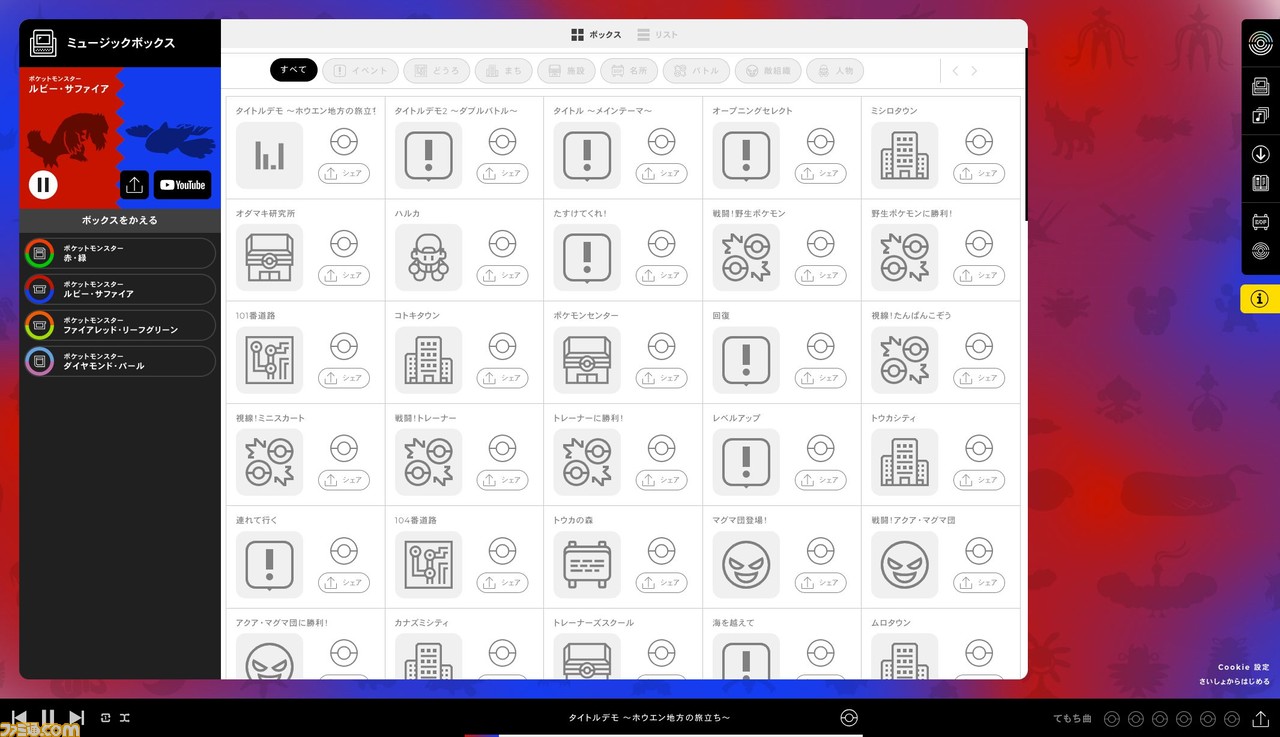Play the ポケモンセンター facility icon
Screen dimensions: 1280x737
(587, 360)
